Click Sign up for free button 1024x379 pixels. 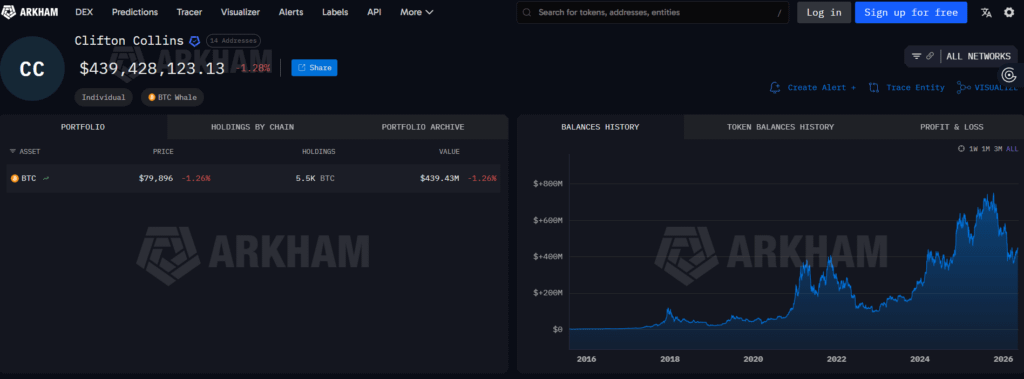(910, 12)
